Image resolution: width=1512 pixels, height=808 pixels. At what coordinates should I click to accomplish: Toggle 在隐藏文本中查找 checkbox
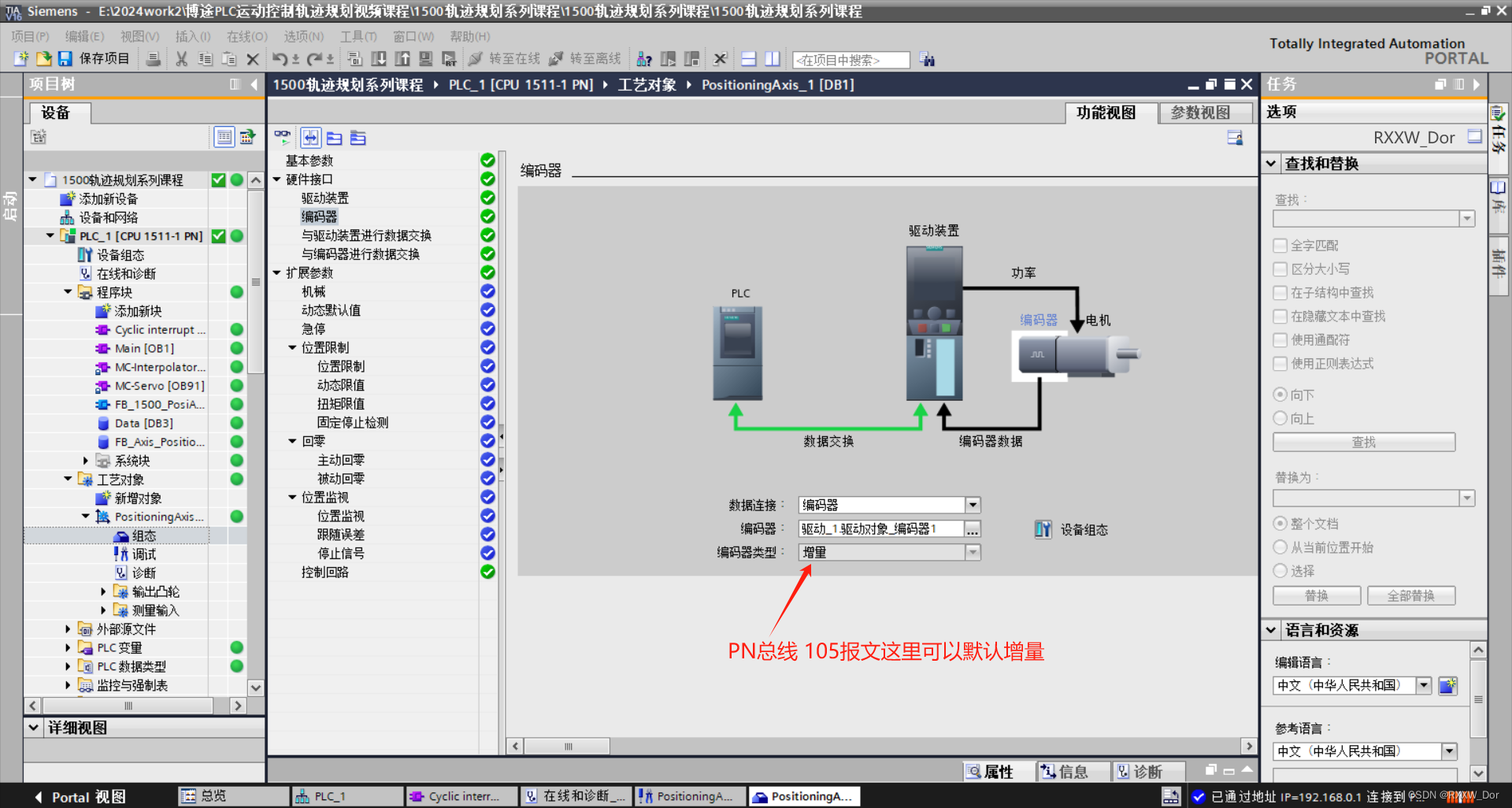pos(1280,317)
